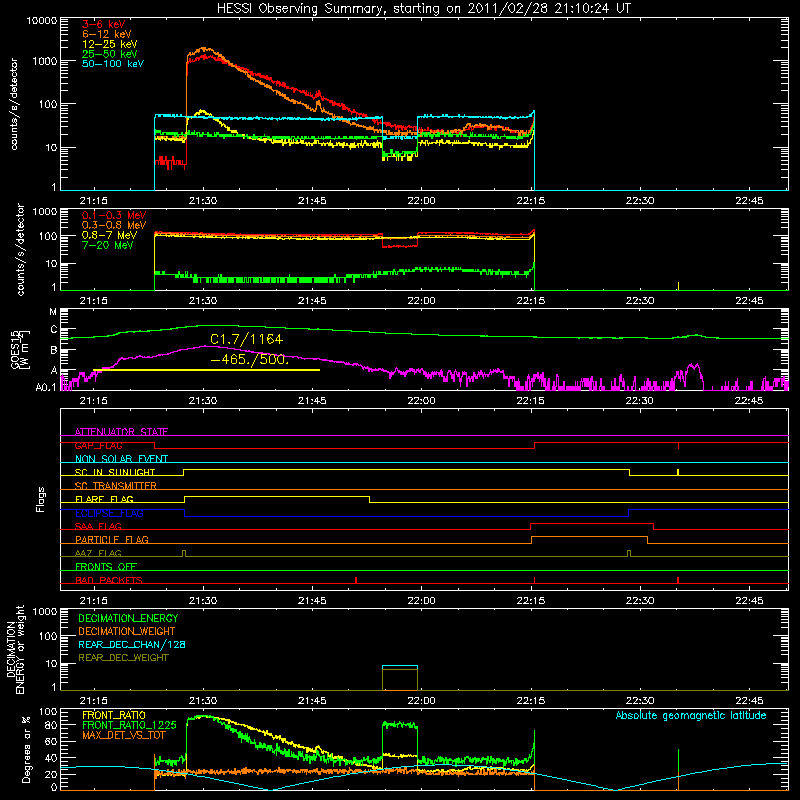The image size is (800, 800).
Task: Click the 0.3-0.8 MeV legend label
Action: [x=114, y=225]
